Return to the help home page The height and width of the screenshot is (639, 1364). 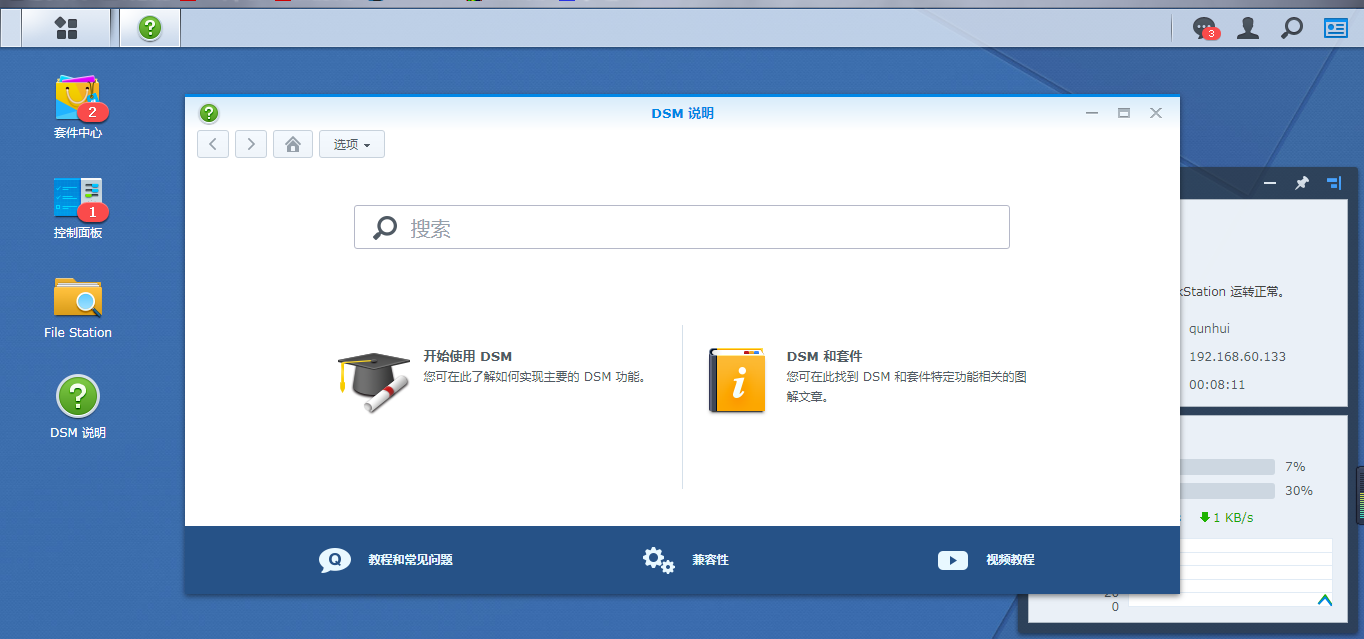click(293, 144)
